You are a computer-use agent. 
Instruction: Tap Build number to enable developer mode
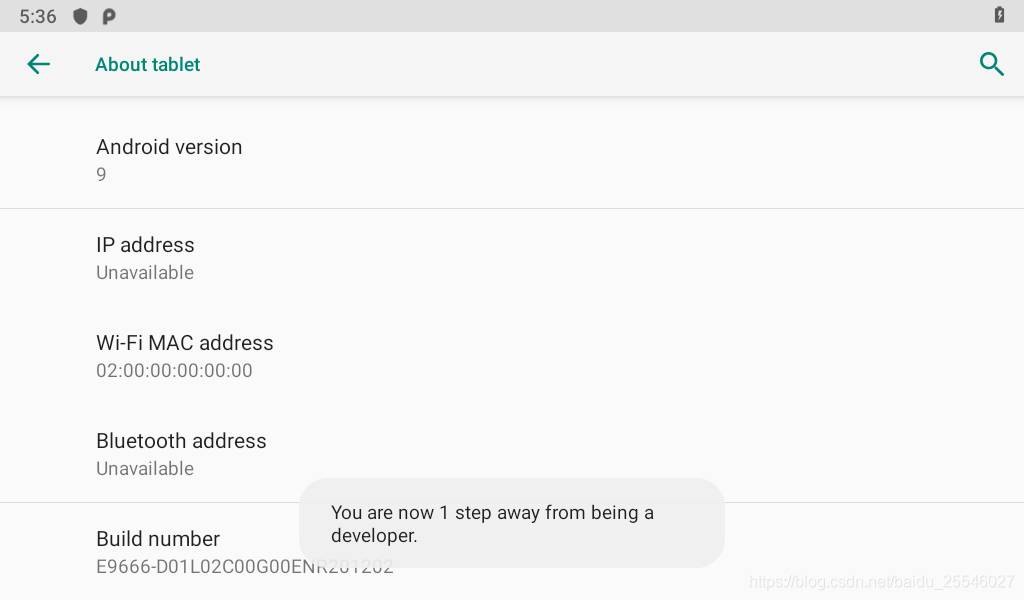[158, 539]
